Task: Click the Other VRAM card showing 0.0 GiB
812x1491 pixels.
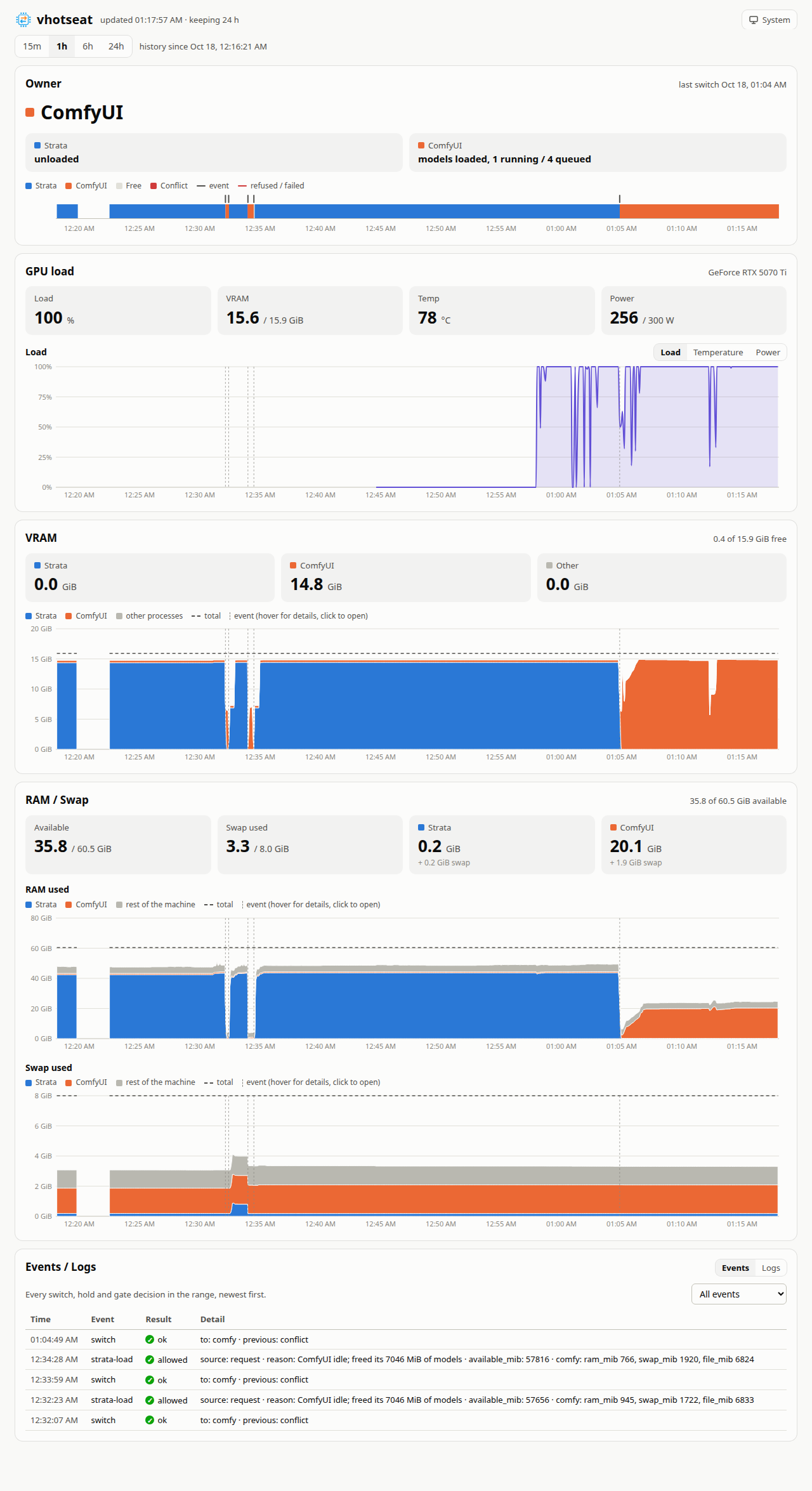Action: [x=662, y=577]
